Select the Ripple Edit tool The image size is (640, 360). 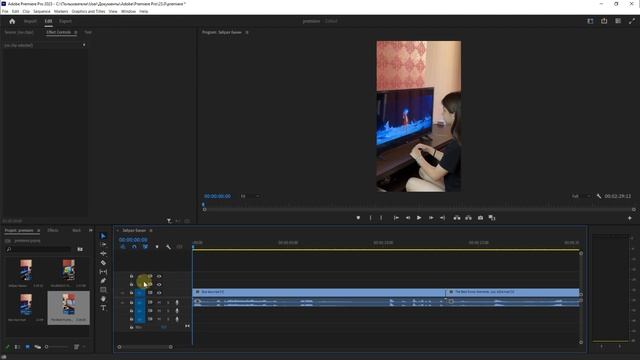coord(103,253)
